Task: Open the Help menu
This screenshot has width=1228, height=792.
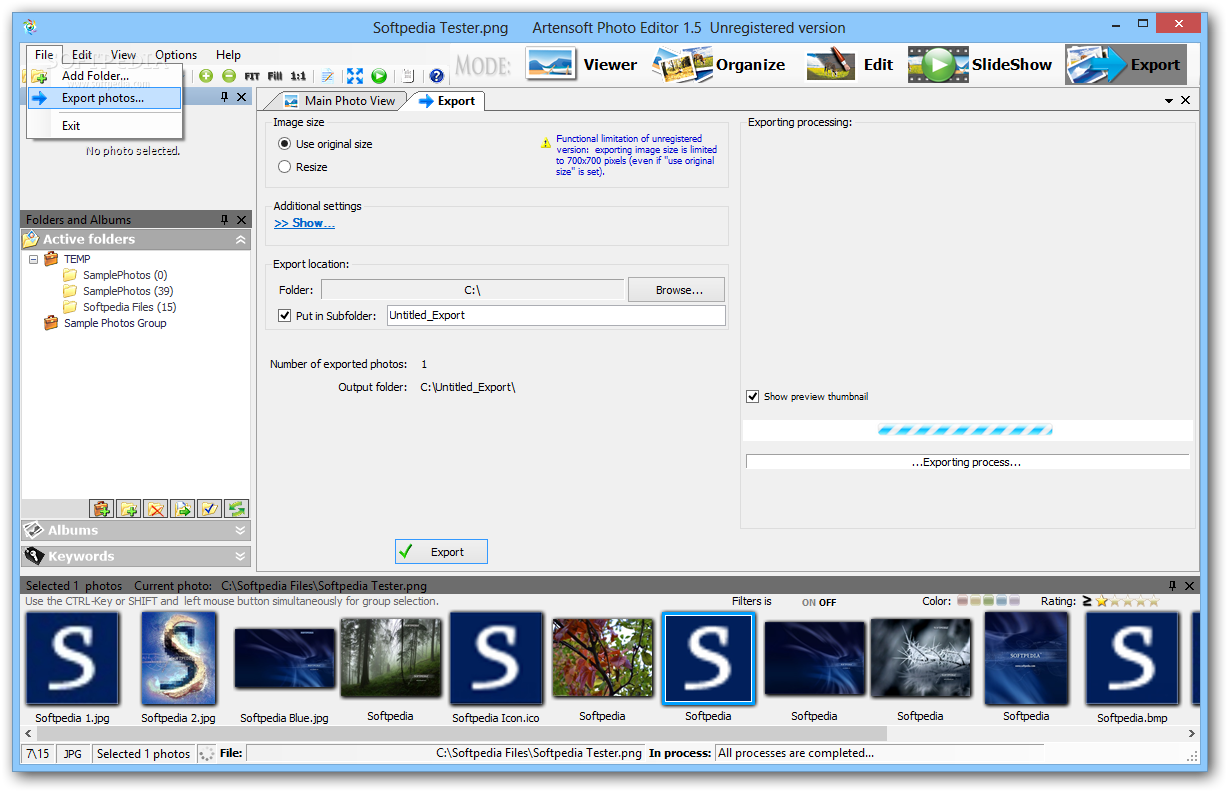Action: pos(228,55)
